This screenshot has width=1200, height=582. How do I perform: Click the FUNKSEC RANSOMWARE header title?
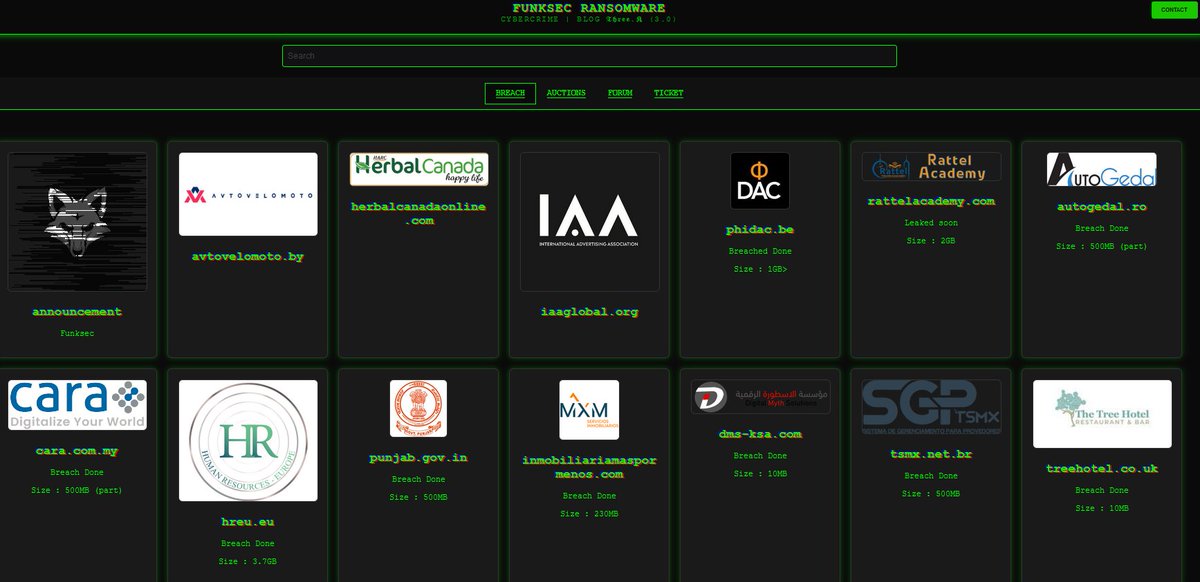(589, 7)
